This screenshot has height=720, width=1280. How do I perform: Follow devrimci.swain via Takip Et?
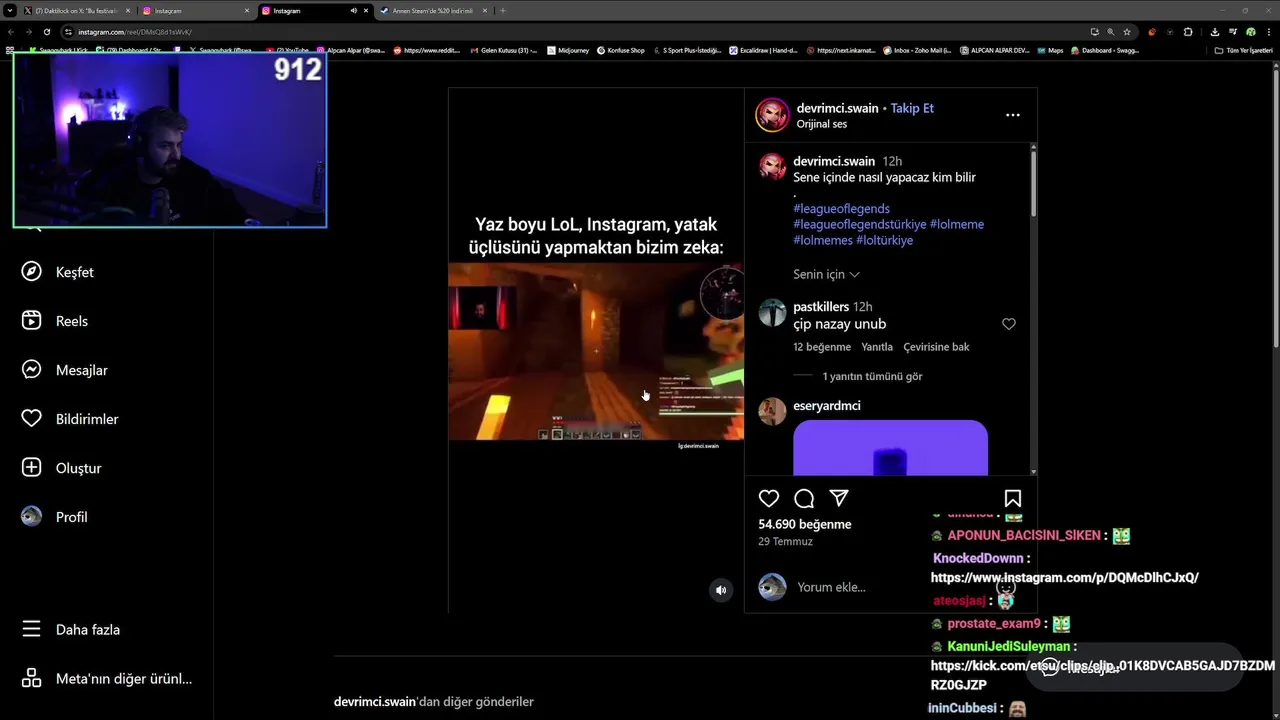(x=912, y=108)
